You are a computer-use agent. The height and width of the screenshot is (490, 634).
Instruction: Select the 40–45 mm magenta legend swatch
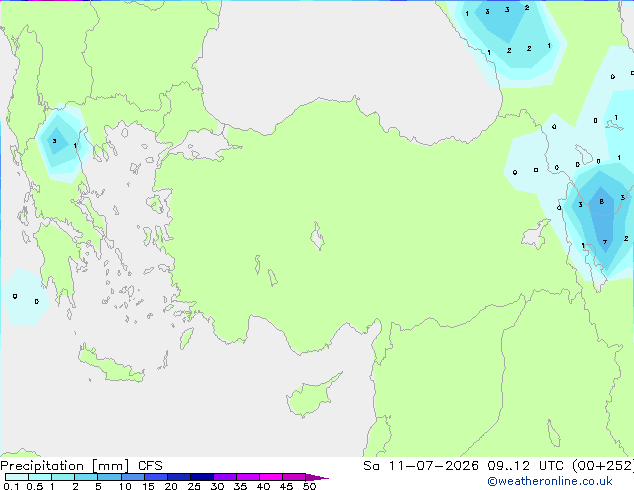click(x=271, y=477)
